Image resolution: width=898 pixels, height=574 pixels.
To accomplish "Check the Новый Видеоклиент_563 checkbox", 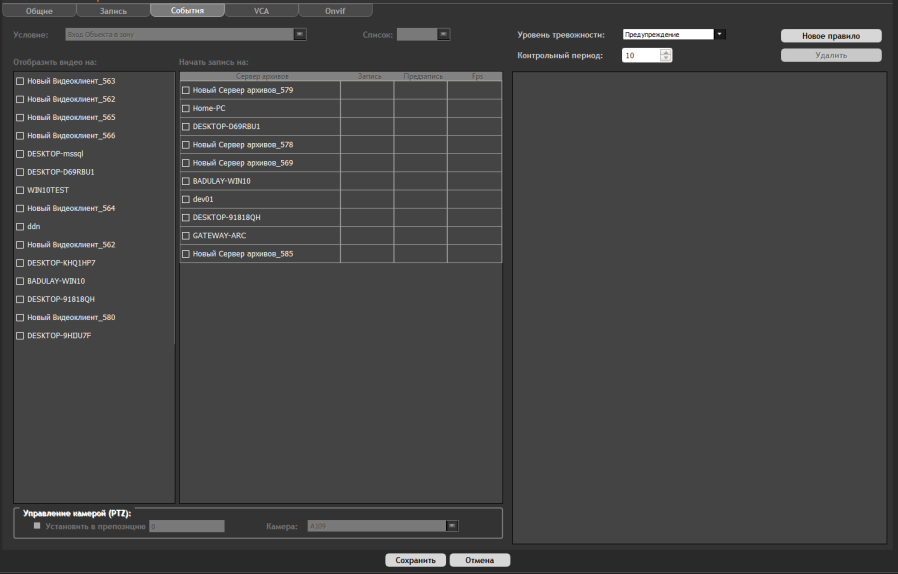I will click(20, 81).
